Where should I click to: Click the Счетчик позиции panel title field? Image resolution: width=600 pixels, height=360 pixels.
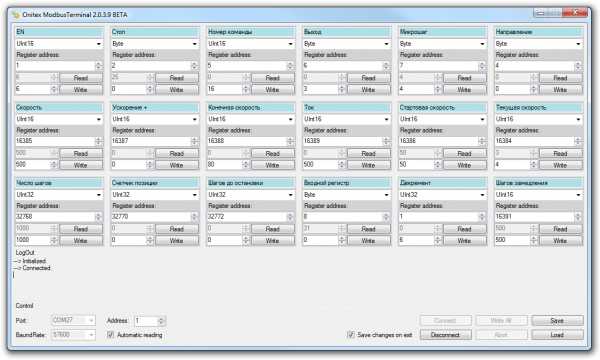click(155, 183)
